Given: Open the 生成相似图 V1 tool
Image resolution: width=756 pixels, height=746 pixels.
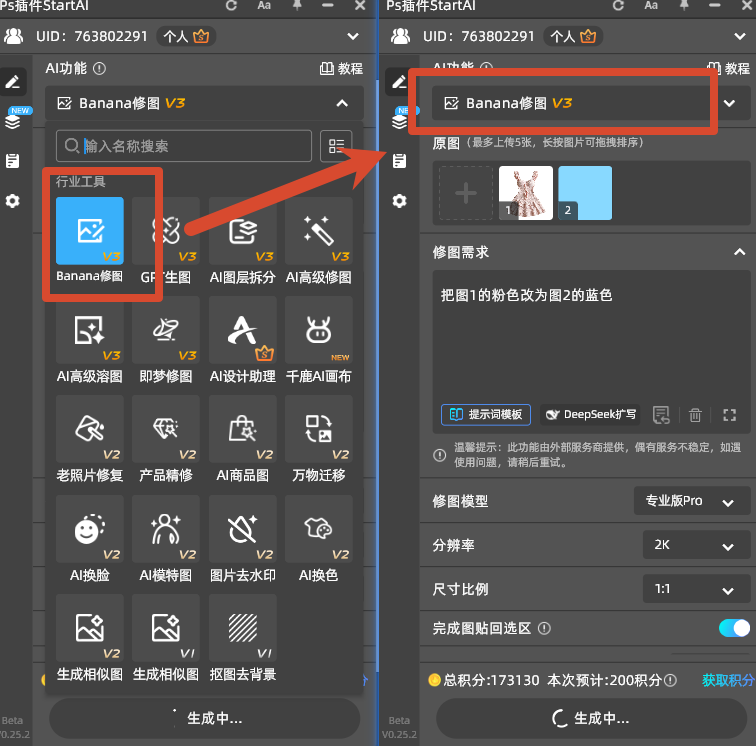Looking at the screenshot, I should coord(166,628).
